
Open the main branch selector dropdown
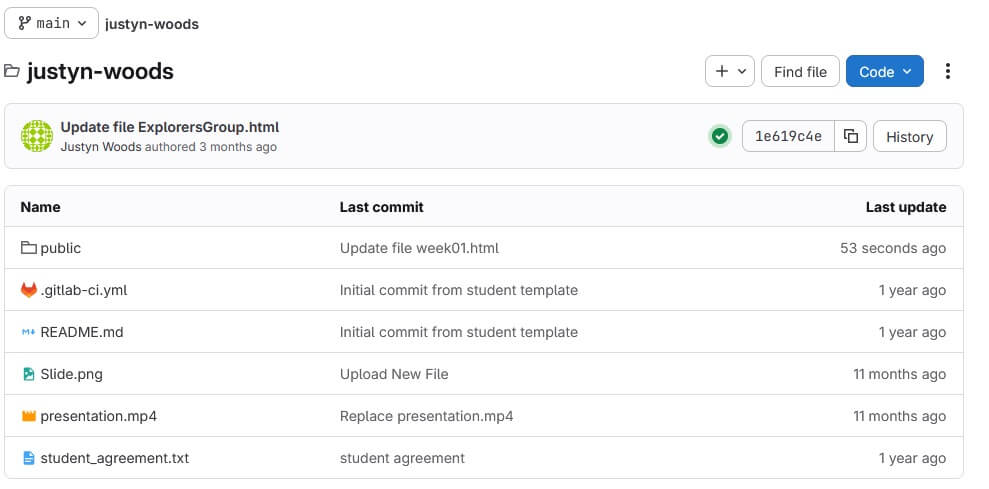(x=51, y=23)
